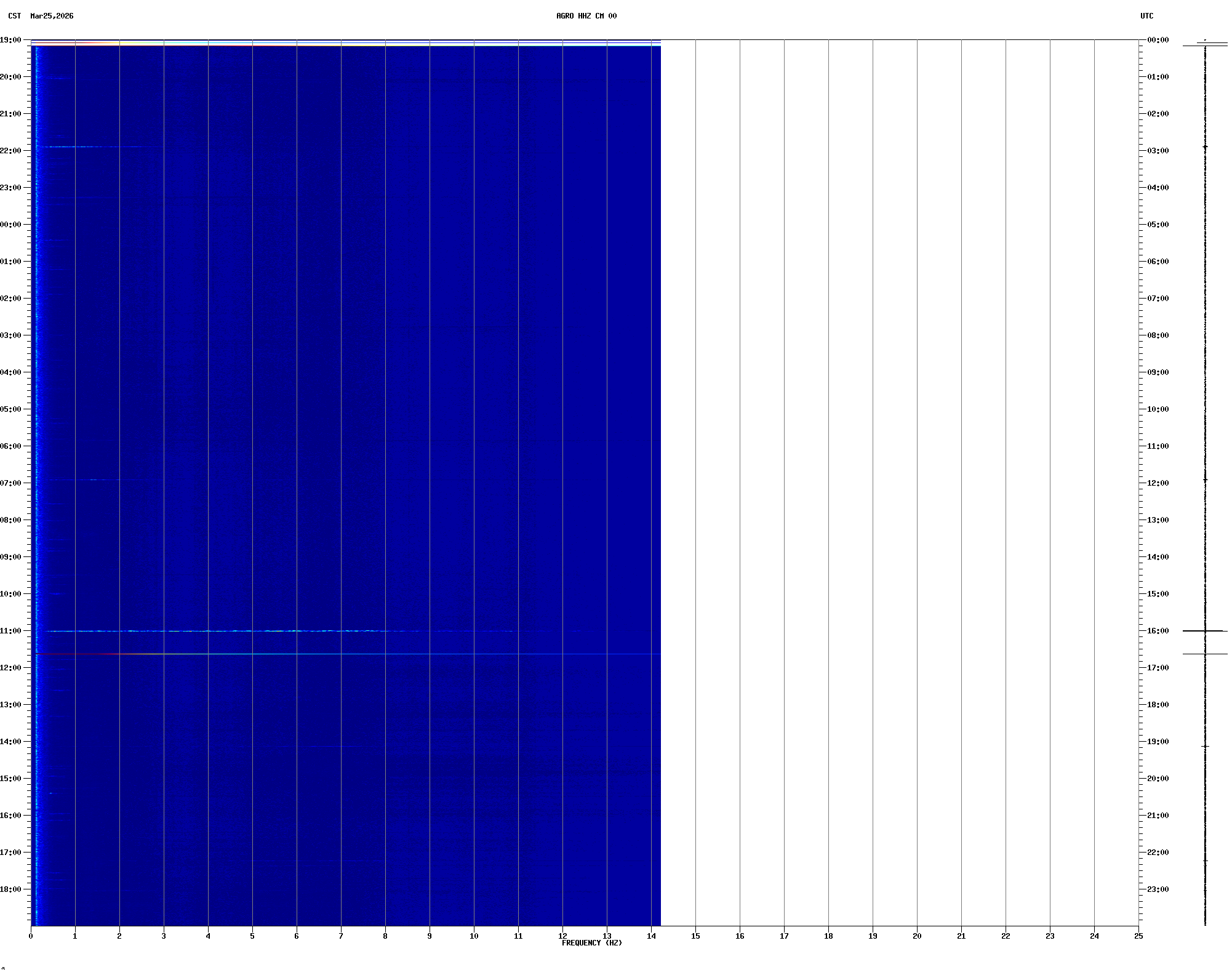Viewport: 1232px width, 975px height.
Task: Click the 12:00 UTC time tick label
Action: 1158,483
